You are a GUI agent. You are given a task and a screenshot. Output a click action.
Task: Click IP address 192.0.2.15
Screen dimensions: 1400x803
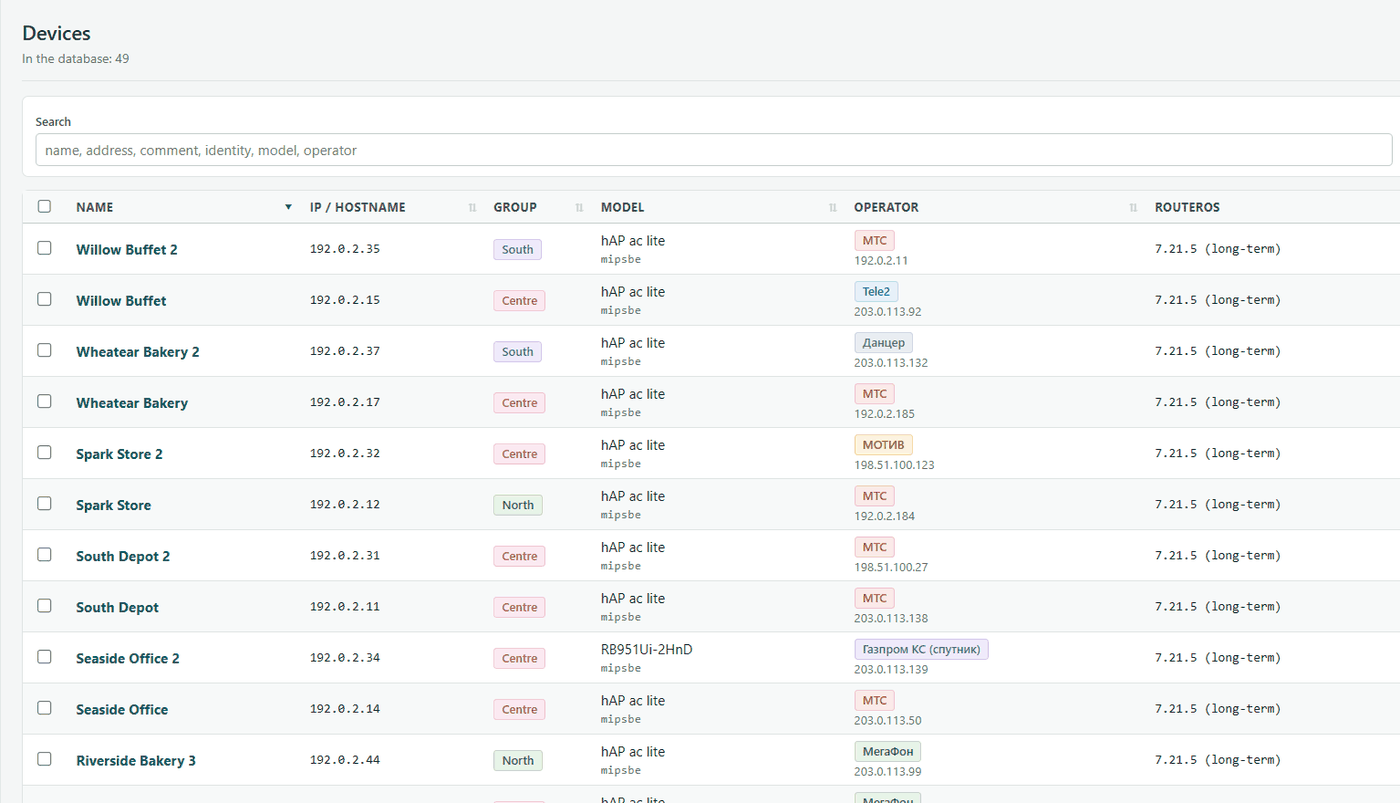[345, 300]
